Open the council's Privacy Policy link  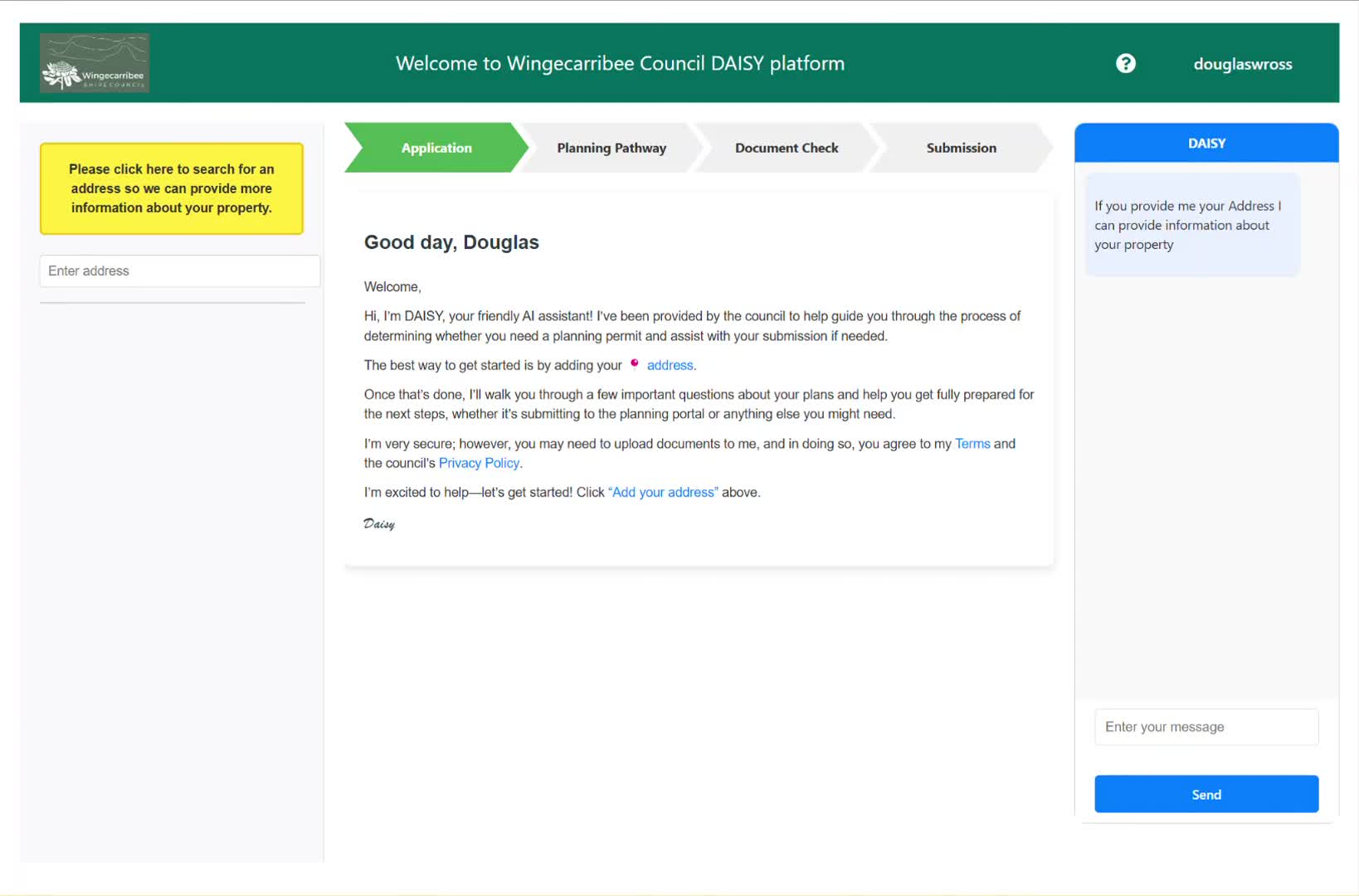coord(479,463)
